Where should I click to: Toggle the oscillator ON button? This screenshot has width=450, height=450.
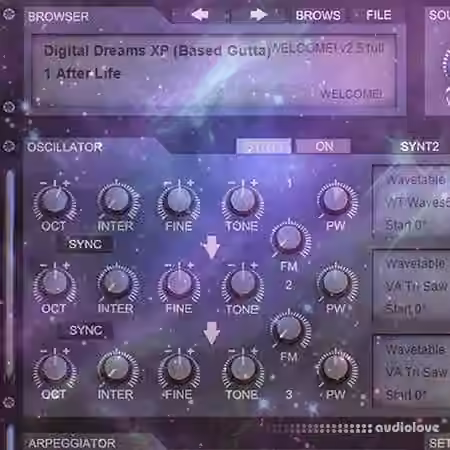(323, 146)
